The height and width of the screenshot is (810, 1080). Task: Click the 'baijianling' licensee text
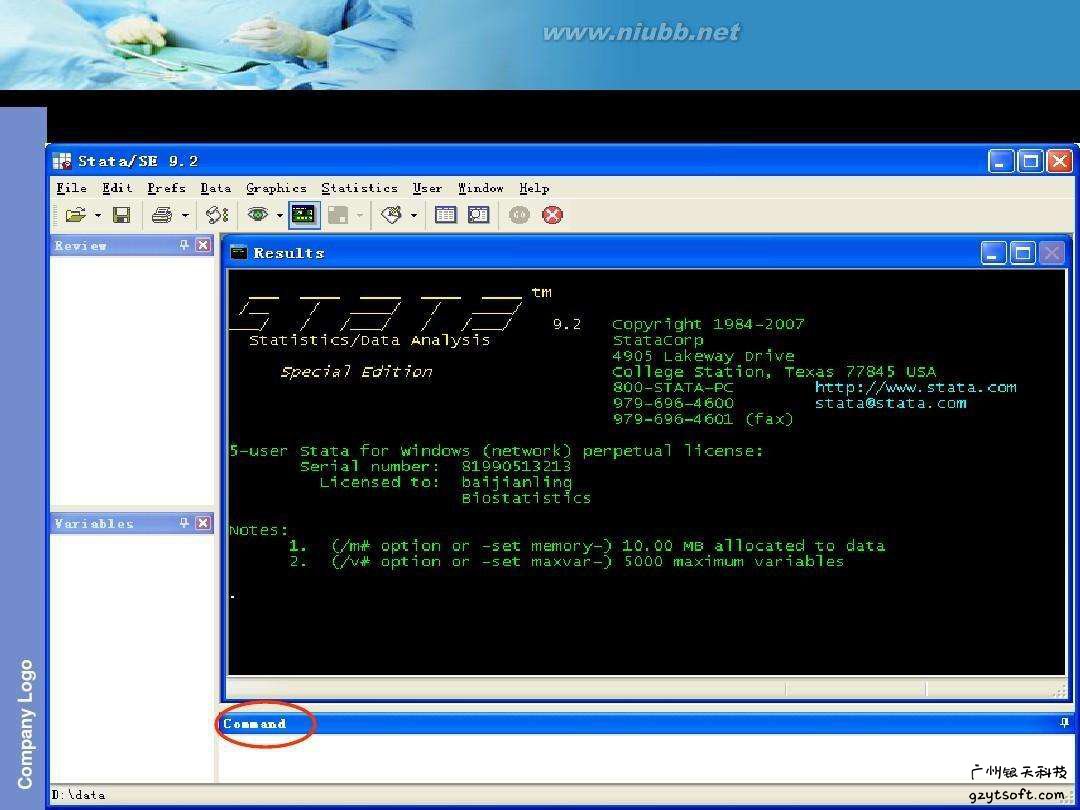517,482
